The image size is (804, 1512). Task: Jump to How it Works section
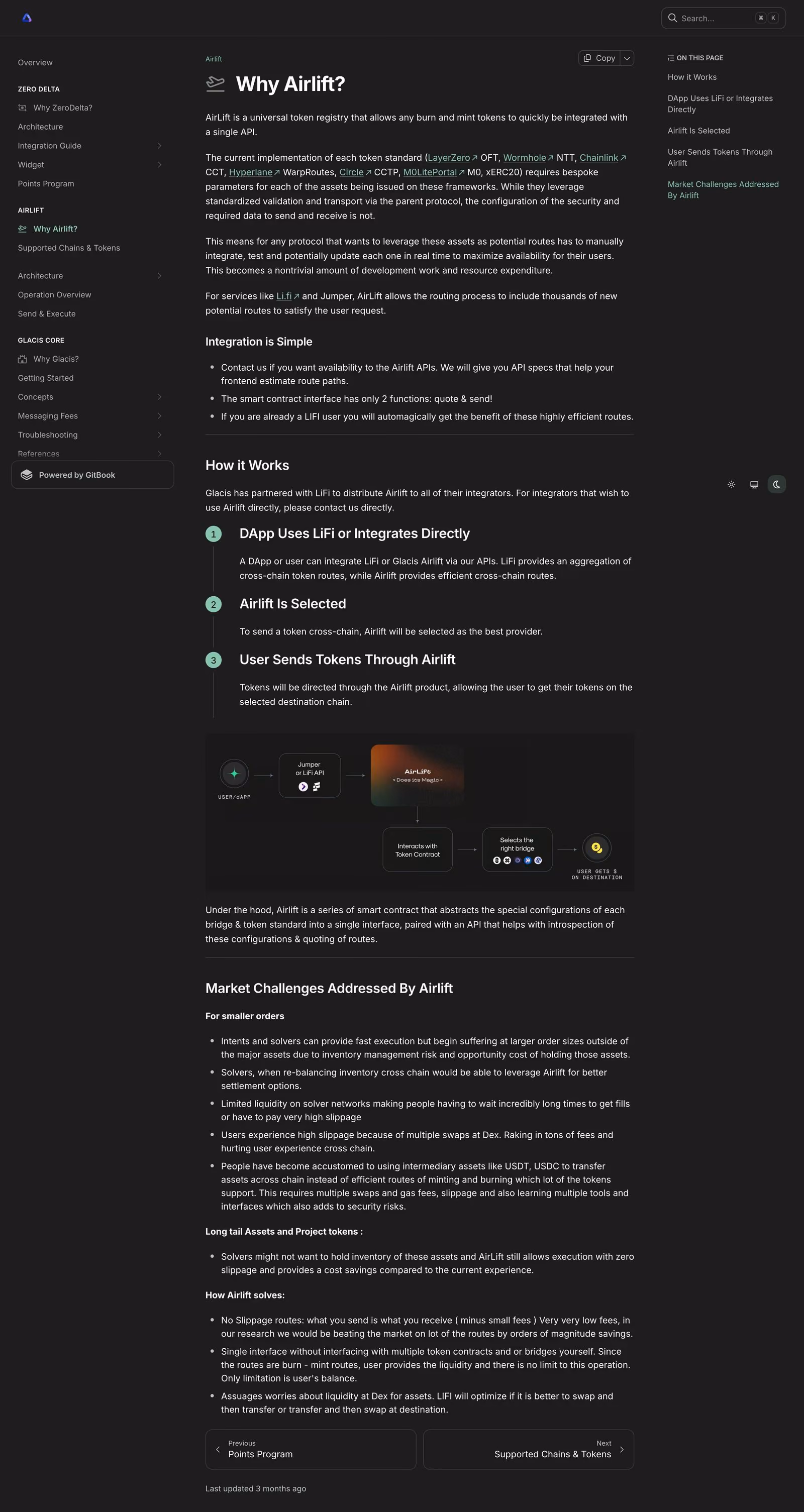[x=692, y=77]
